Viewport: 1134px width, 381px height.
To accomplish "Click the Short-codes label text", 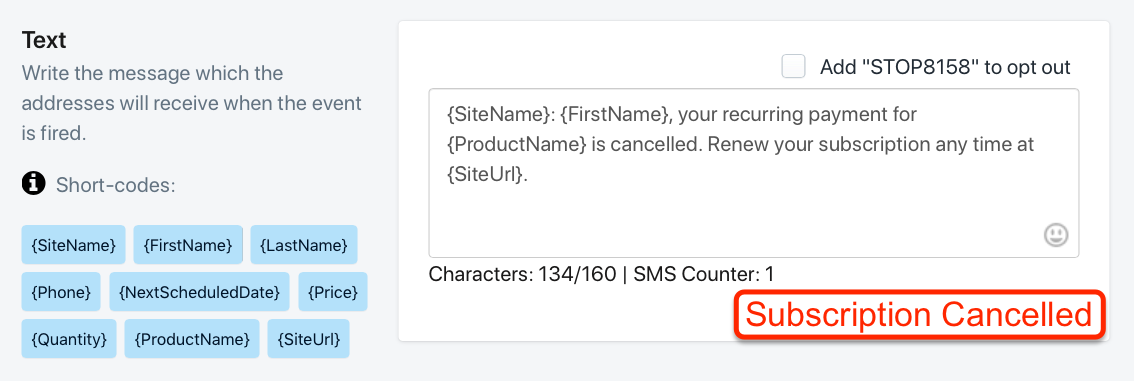I will click(x=115, y=185).
